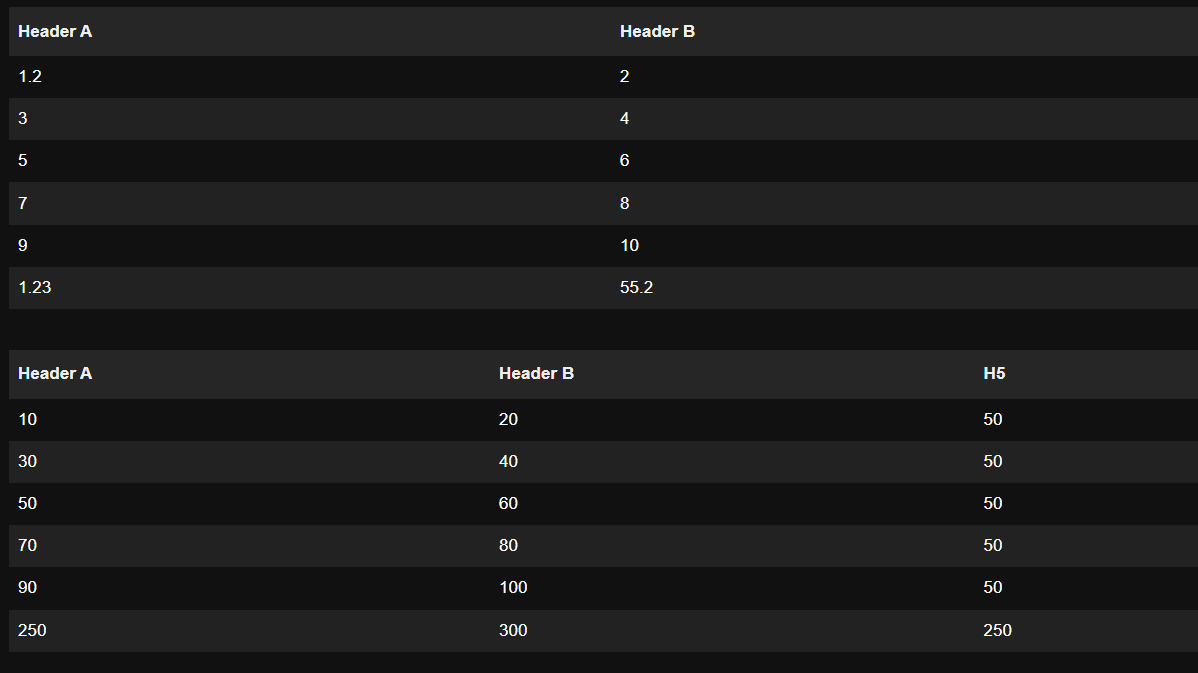Click the cell showing 70
This screenshot has width=1198, height=673.
[x=27, y=545]
